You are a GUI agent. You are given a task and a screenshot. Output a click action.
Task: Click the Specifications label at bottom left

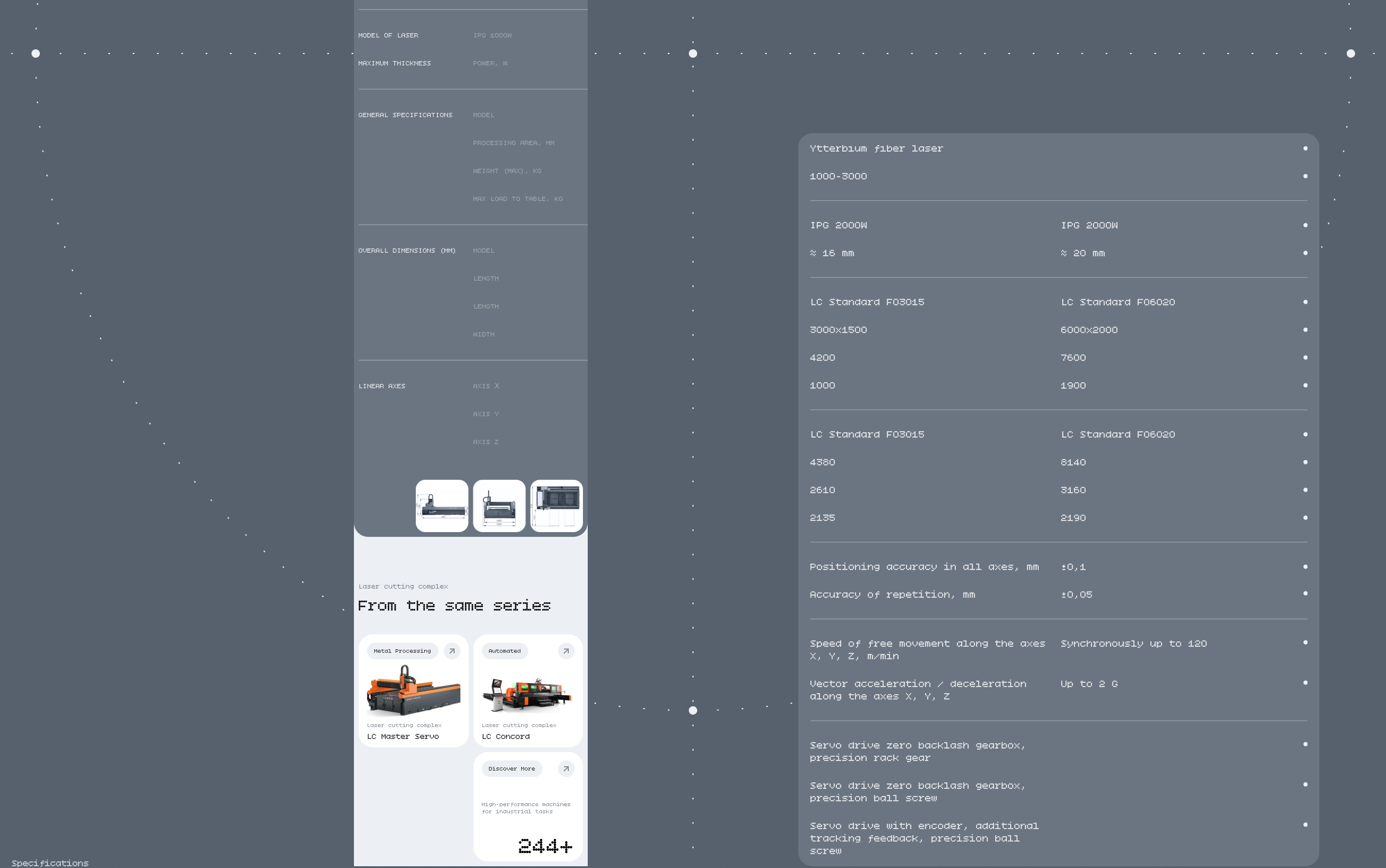click(x=50, y=863)
